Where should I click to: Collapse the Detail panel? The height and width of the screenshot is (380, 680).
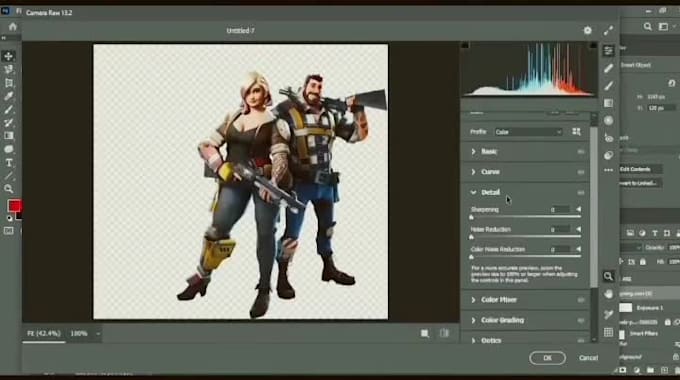[474, 192]
